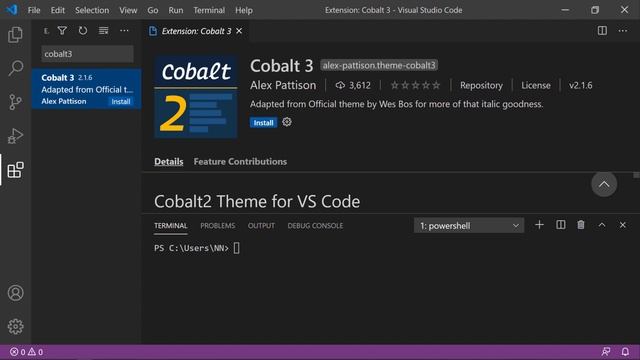Open editor more actions ellipsis
640x360 pixels.
point(622,31)
